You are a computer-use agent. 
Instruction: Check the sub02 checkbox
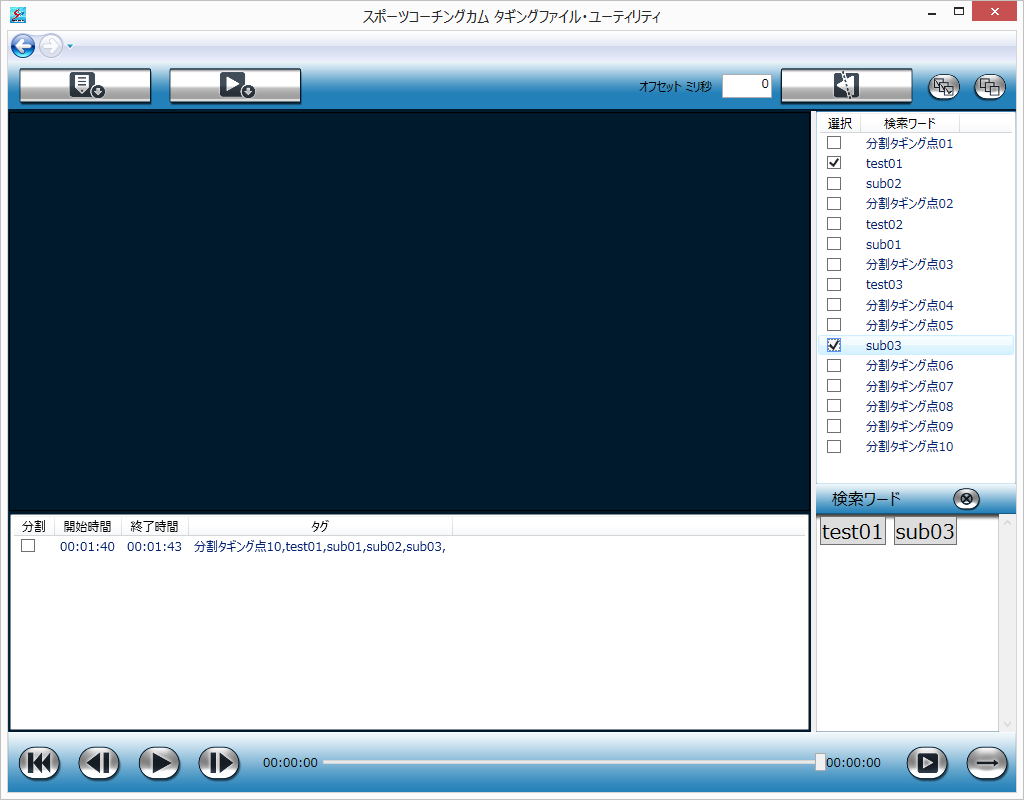(x=834, y=184)
